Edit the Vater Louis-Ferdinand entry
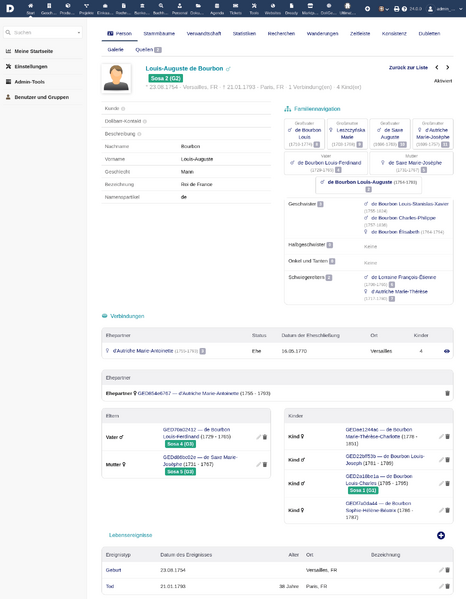The width and height of the screenshot is (466, 599). tap(259, 437)
